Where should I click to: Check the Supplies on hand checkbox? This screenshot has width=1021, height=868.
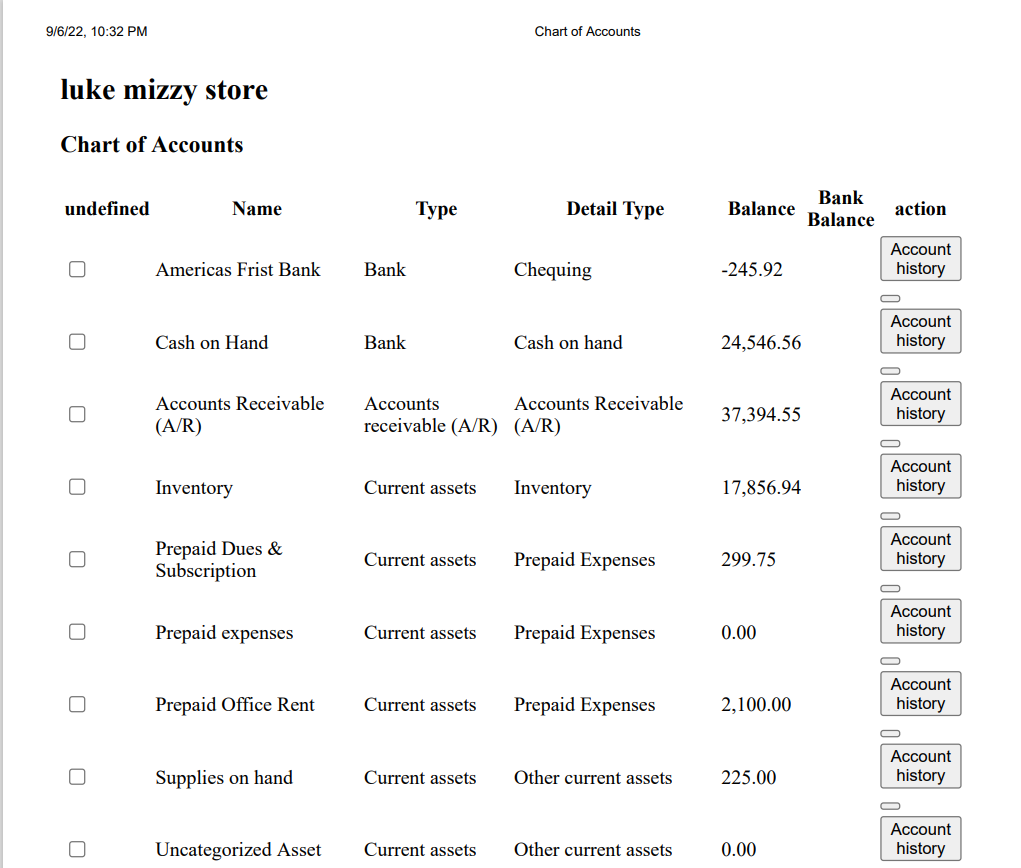77,777
